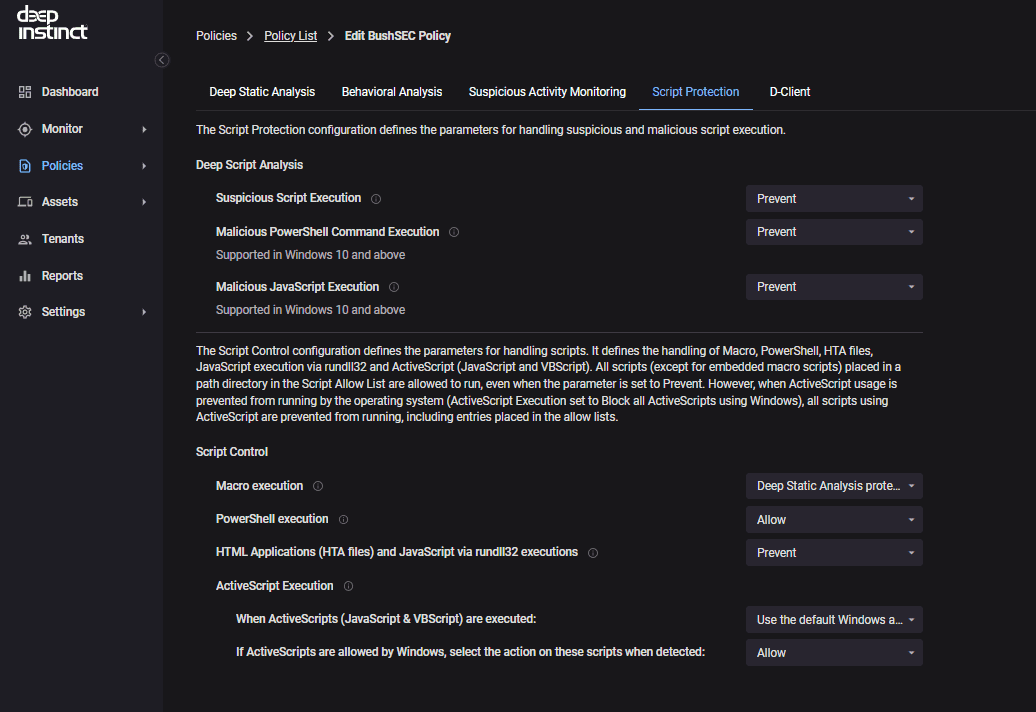Viewport: 1036px width, 712px height.
Task: Click the Malicious PowerShell Command Execution label
Action: pyautogui.click(x=328, y=232)
